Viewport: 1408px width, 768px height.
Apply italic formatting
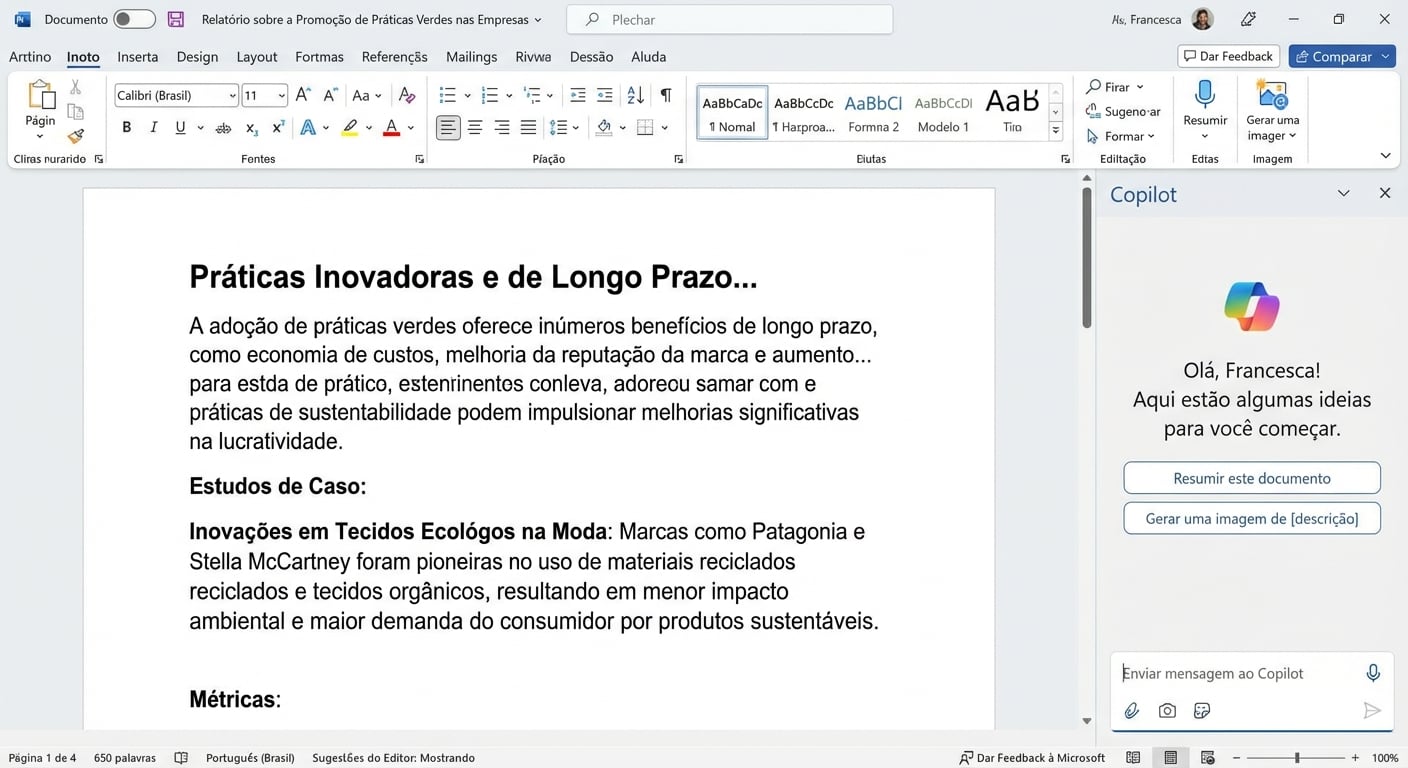tap(152, 127)
